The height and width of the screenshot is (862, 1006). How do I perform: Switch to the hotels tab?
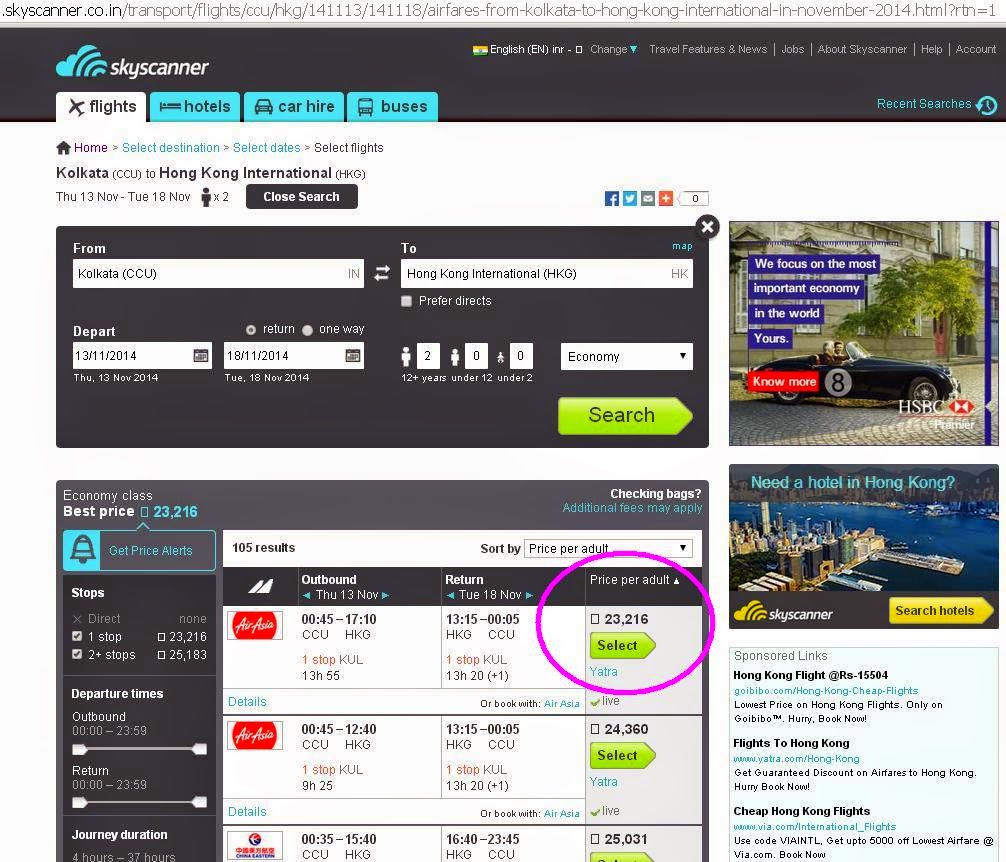point(195,107)
